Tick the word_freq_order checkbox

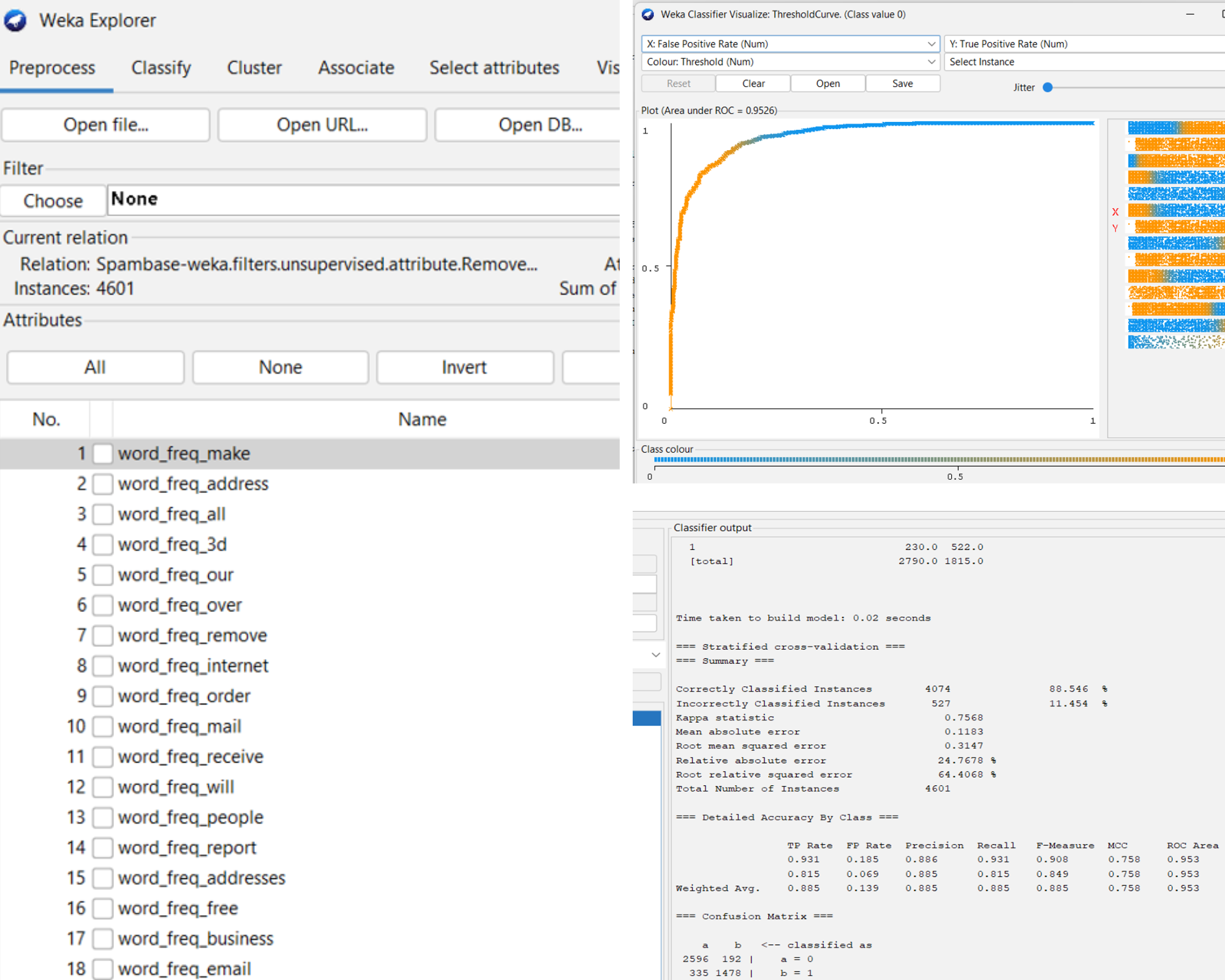(103, 696)
